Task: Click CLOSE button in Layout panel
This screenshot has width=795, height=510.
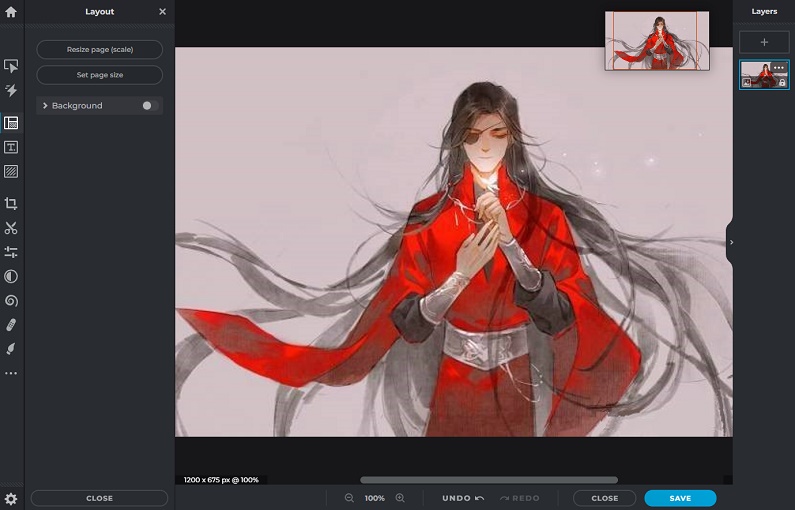Action: (99, 498)
